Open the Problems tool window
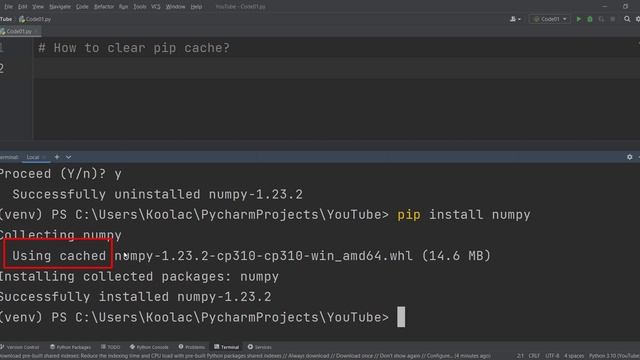This screenshot has height=360, width=640. [191, 347]
